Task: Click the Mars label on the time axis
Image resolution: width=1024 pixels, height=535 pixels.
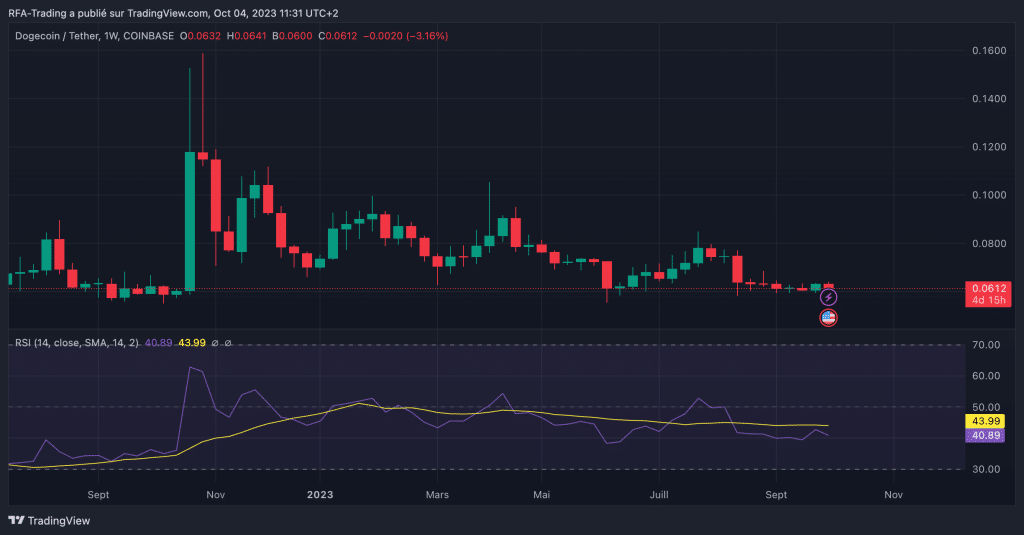Action: (x=436, y=494)
